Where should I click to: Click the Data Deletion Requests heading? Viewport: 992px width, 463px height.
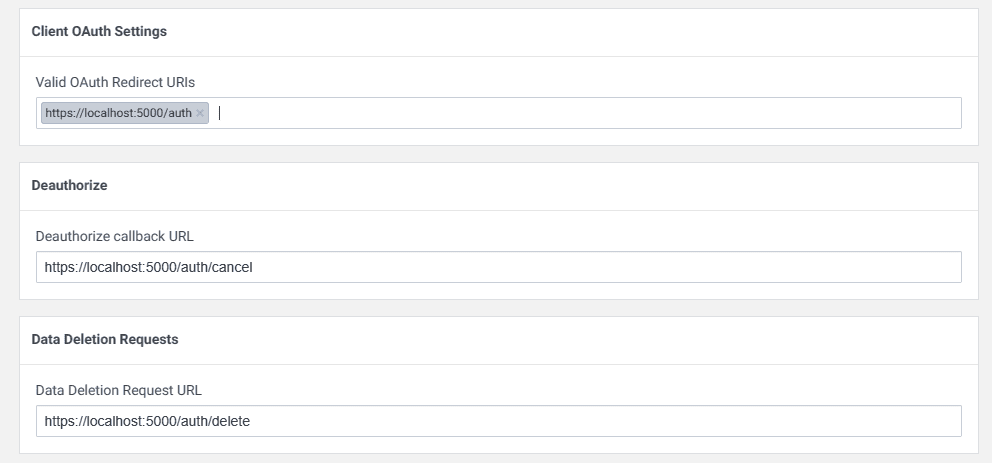click(105, 339)
